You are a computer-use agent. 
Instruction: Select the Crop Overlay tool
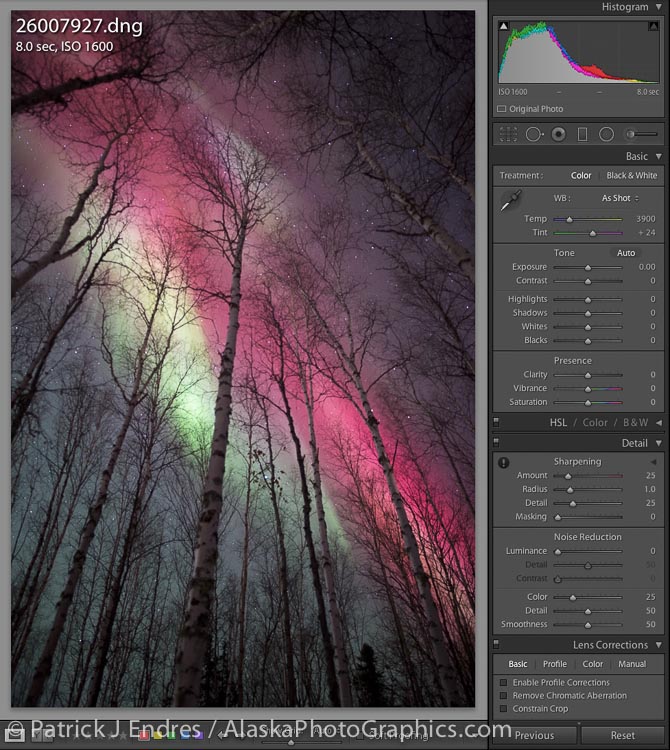[508, 134]
